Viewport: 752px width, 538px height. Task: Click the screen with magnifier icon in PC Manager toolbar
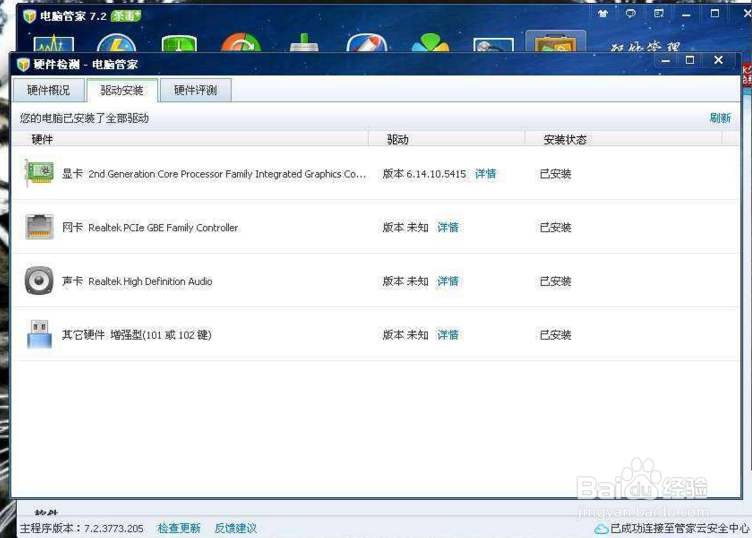tap(493, 45)
